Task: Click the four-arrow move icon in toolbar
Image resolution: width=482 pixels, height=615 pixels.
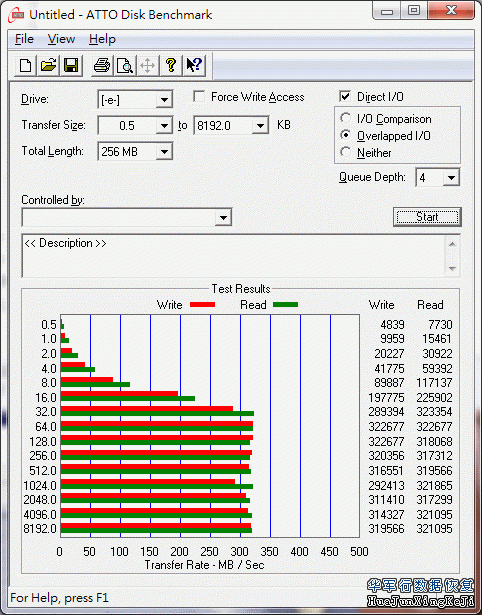Action: click(147, 65)
